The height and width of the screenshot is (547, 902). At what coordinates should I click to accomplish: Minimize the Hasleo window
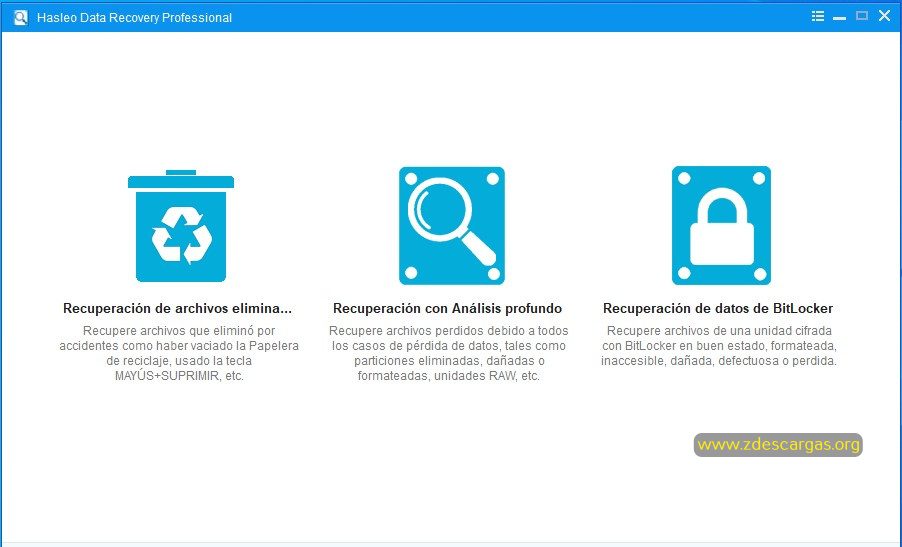(839, 17)
